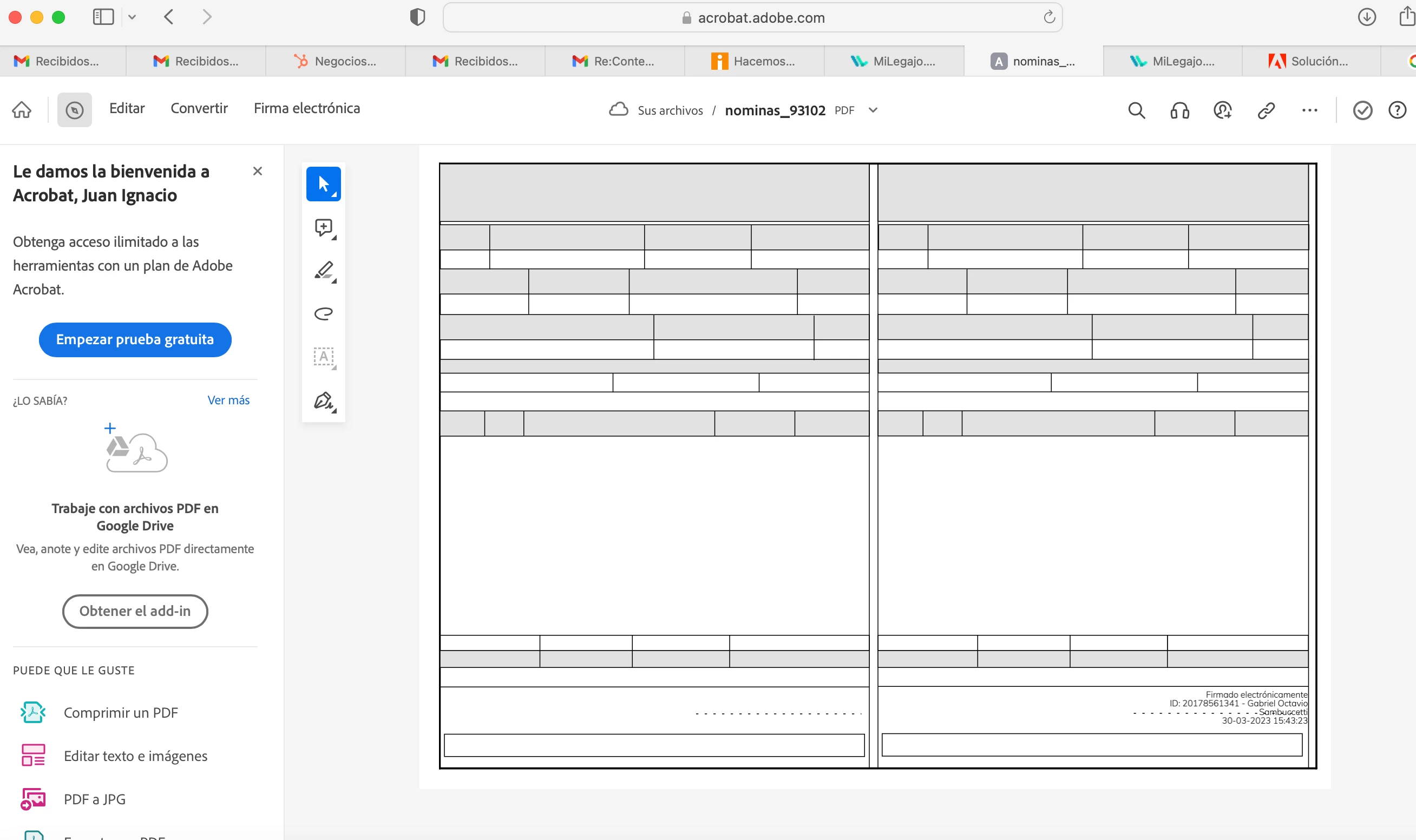This screenshot has height=840, width=1416.
Task: Close the welcome panel
Action: point(258,171)
